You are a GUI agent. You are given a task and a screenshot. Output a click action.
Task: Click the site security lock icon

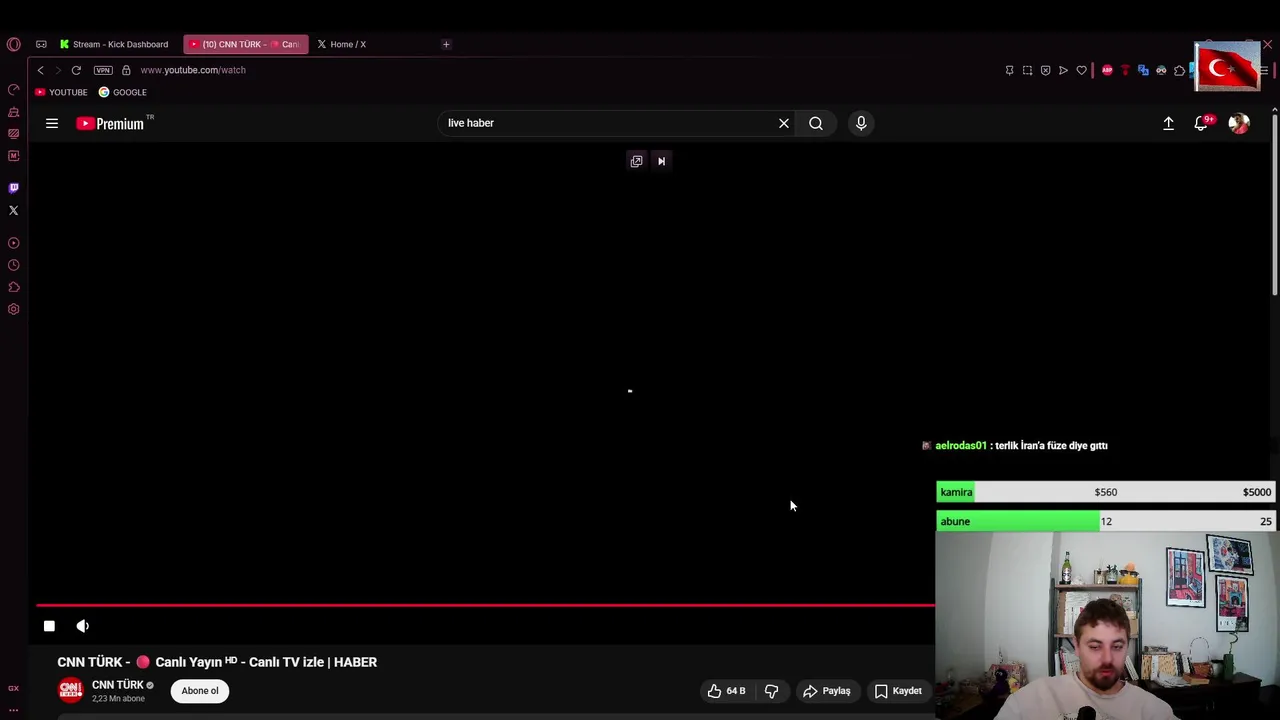coord(126,70)
